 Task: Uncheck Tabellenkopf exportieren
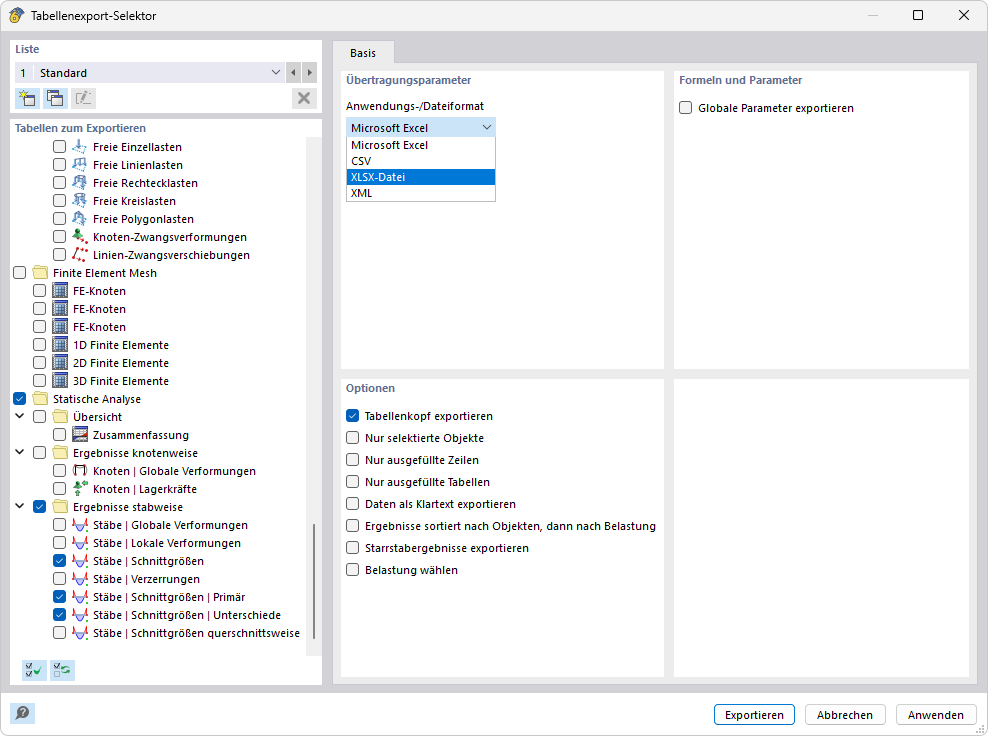(352, 415)
